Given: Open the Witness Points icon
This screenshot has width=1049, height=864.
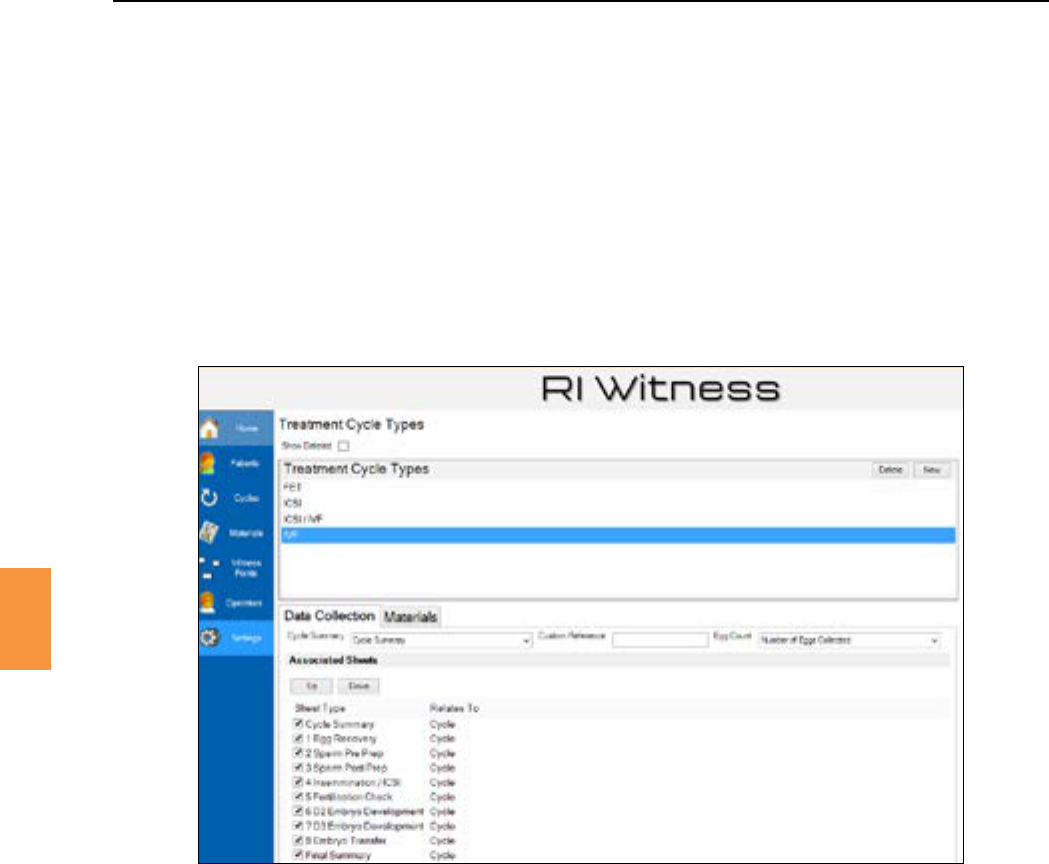Looking at the screenshot, I should click(x=209, y=568).
